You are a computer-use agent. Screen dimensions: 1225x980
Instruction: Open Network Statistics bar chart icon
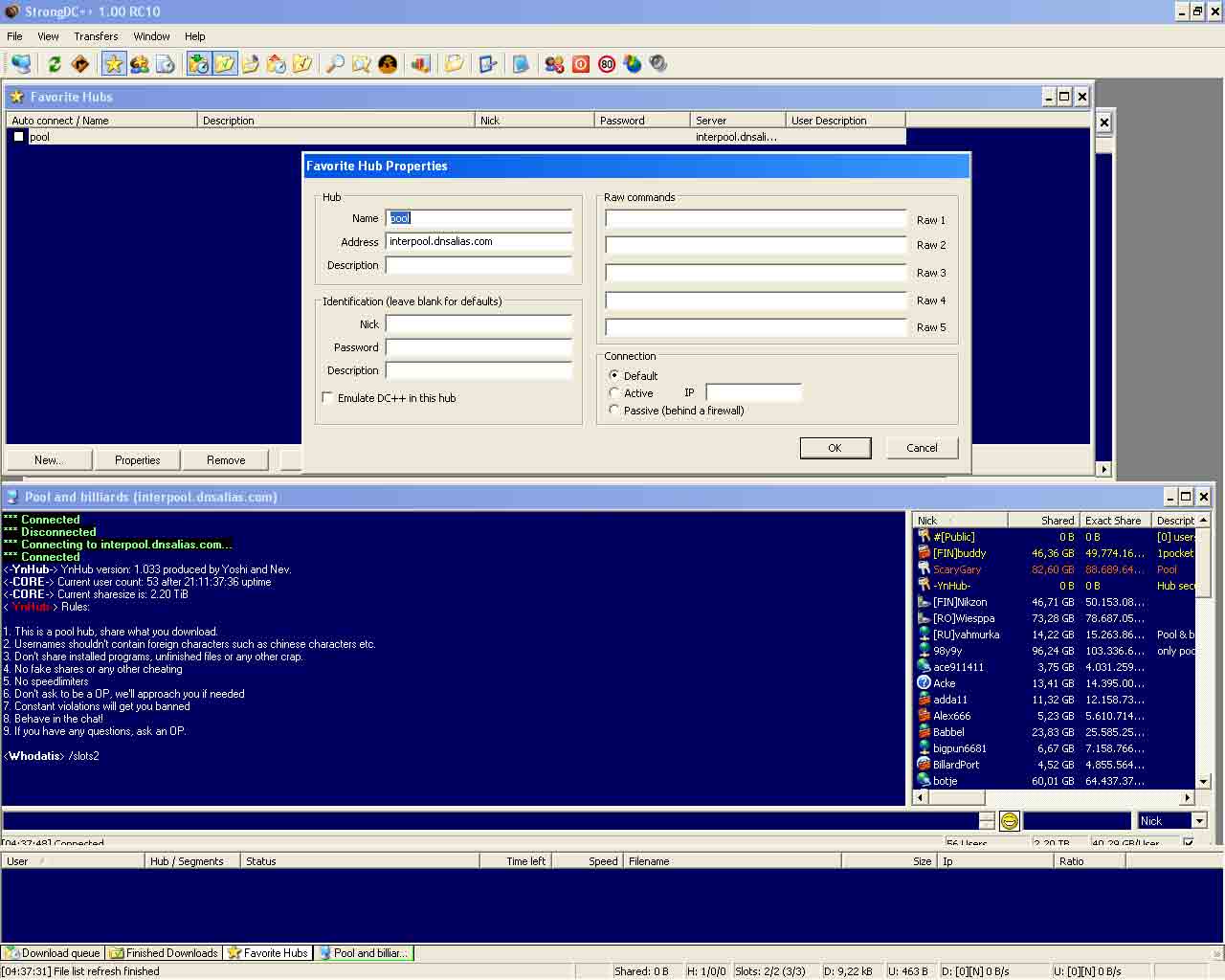pos(420,64)
